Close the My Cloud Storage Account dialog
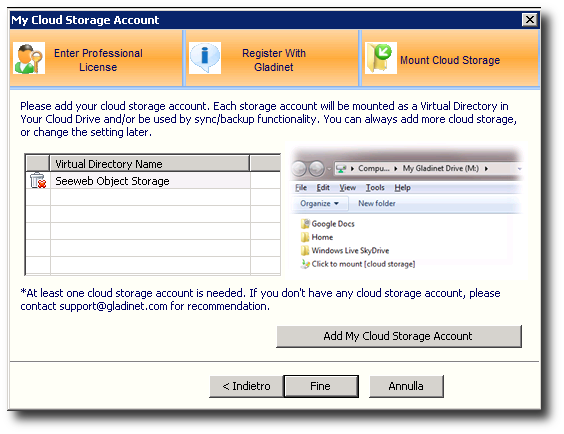Screen dimensions: 564x434 click(529, 19)
